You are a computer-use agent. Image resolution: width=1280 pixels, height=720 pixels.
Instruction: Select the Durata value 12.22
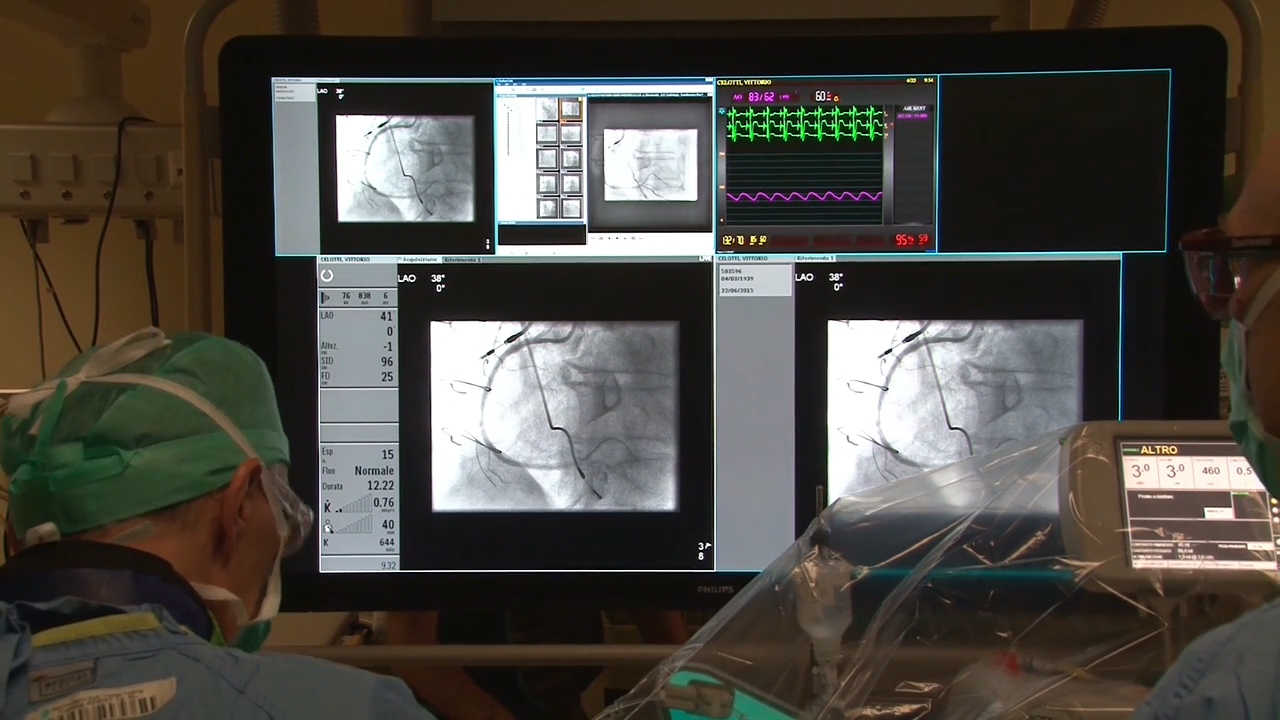tap(380, 486)
